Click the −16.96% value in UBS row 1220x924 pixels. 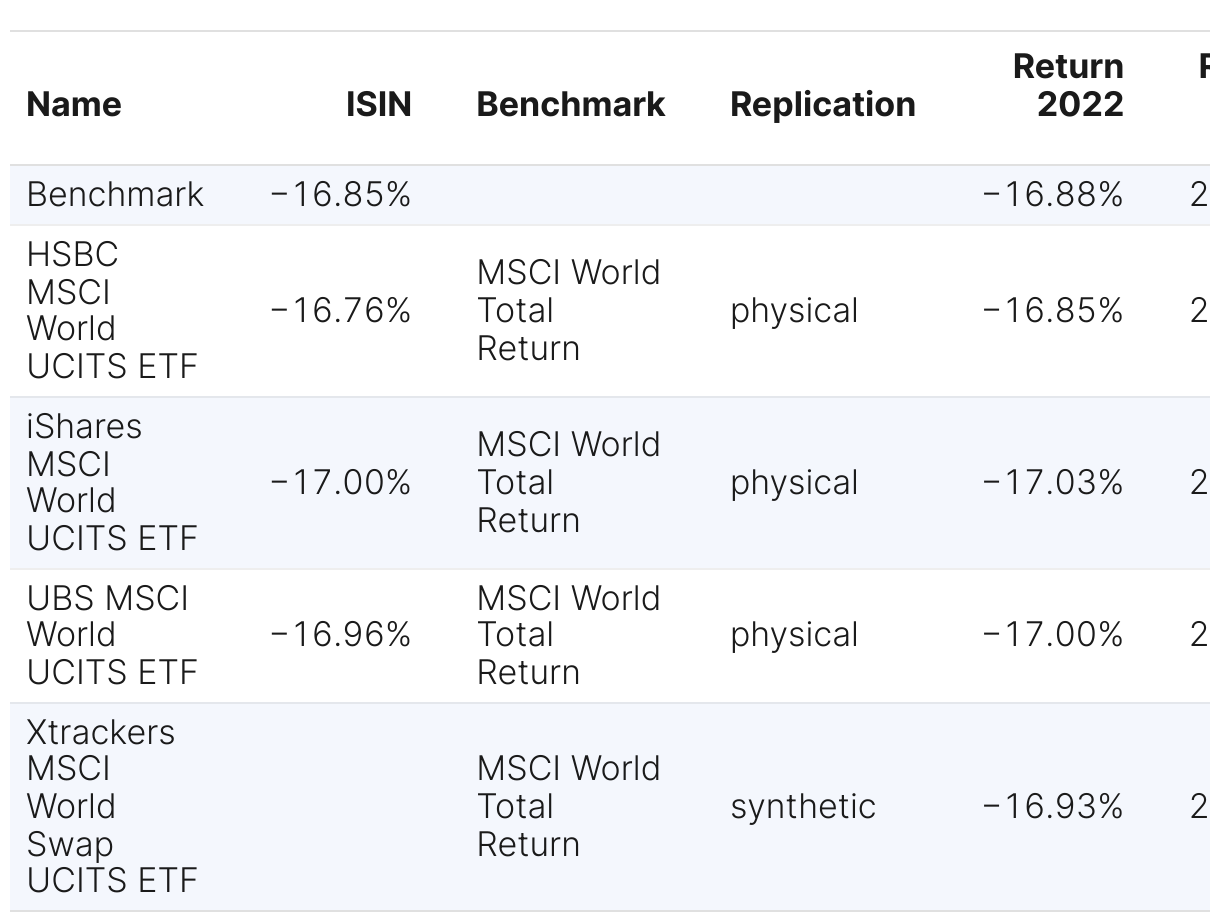pyautogui.click(x=341, y=635)
